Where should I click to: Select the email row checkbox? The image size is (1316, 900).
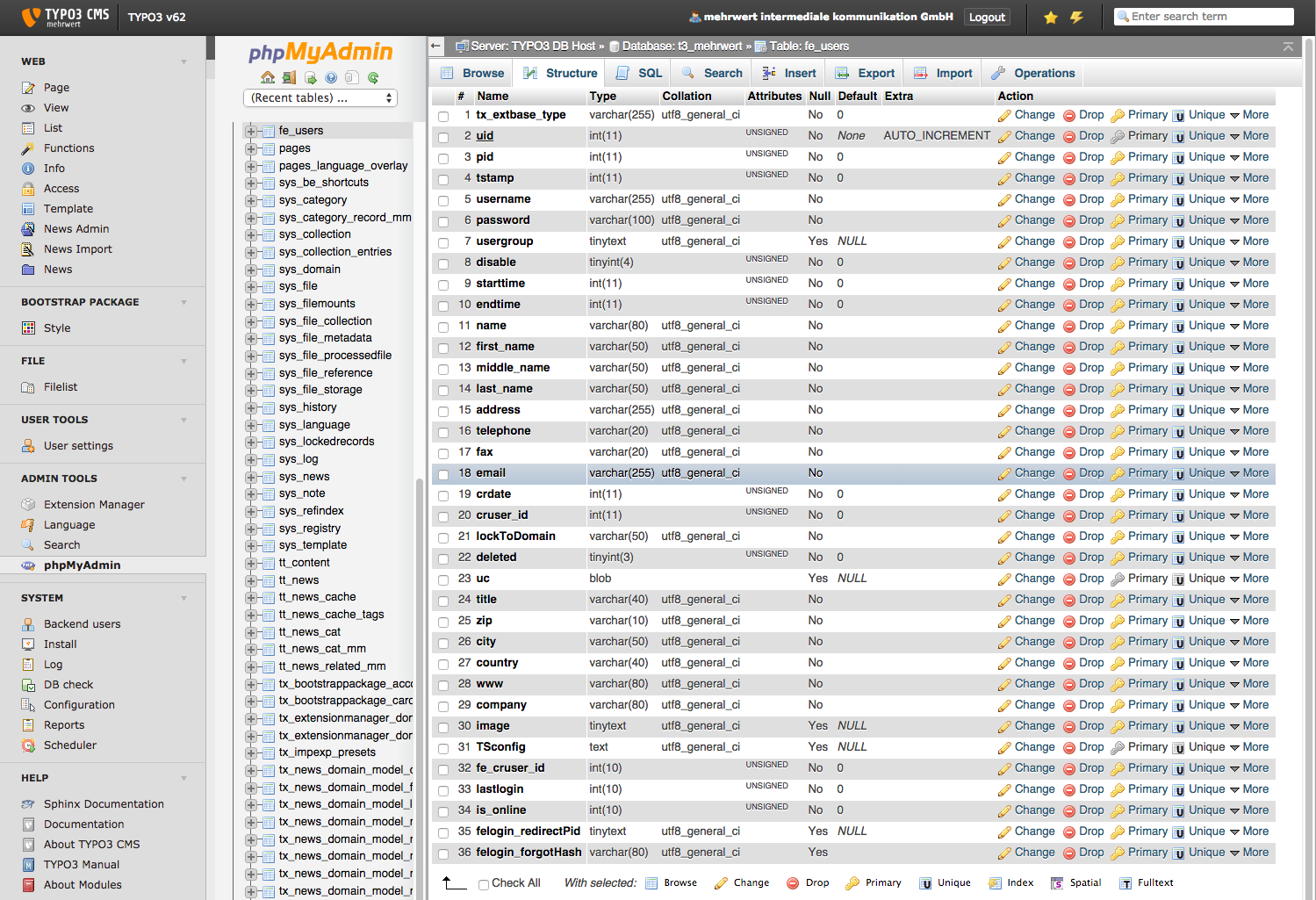tap(443, 474)
